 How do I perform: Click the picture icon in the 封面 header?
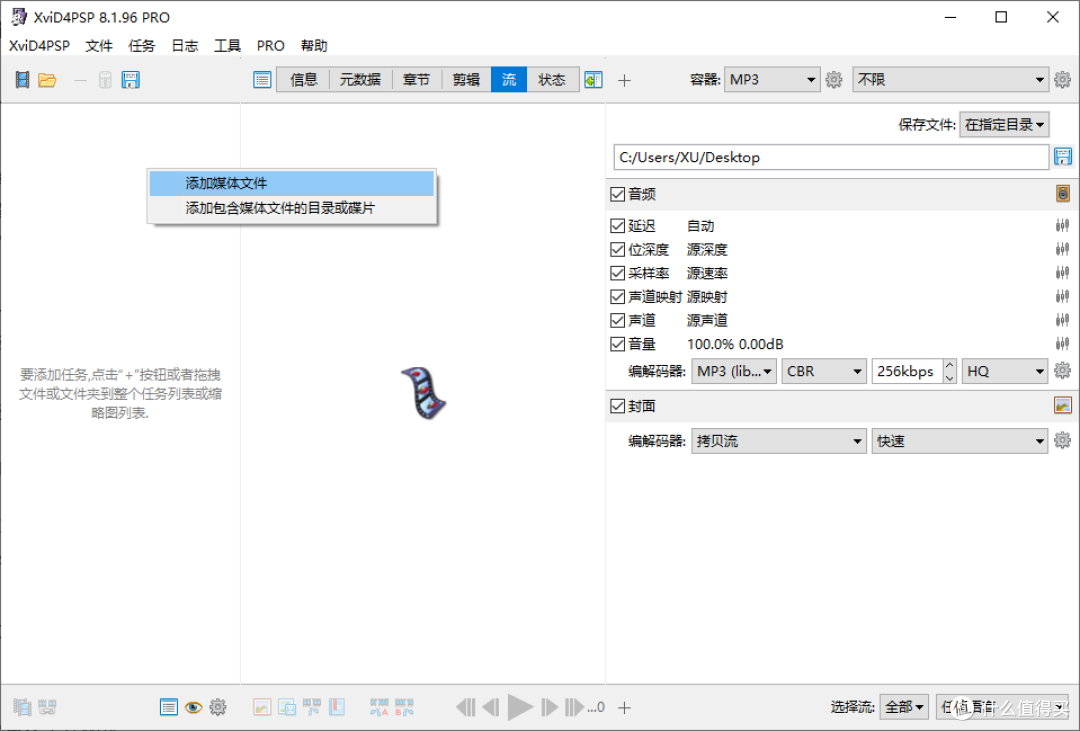(1063, 405)
